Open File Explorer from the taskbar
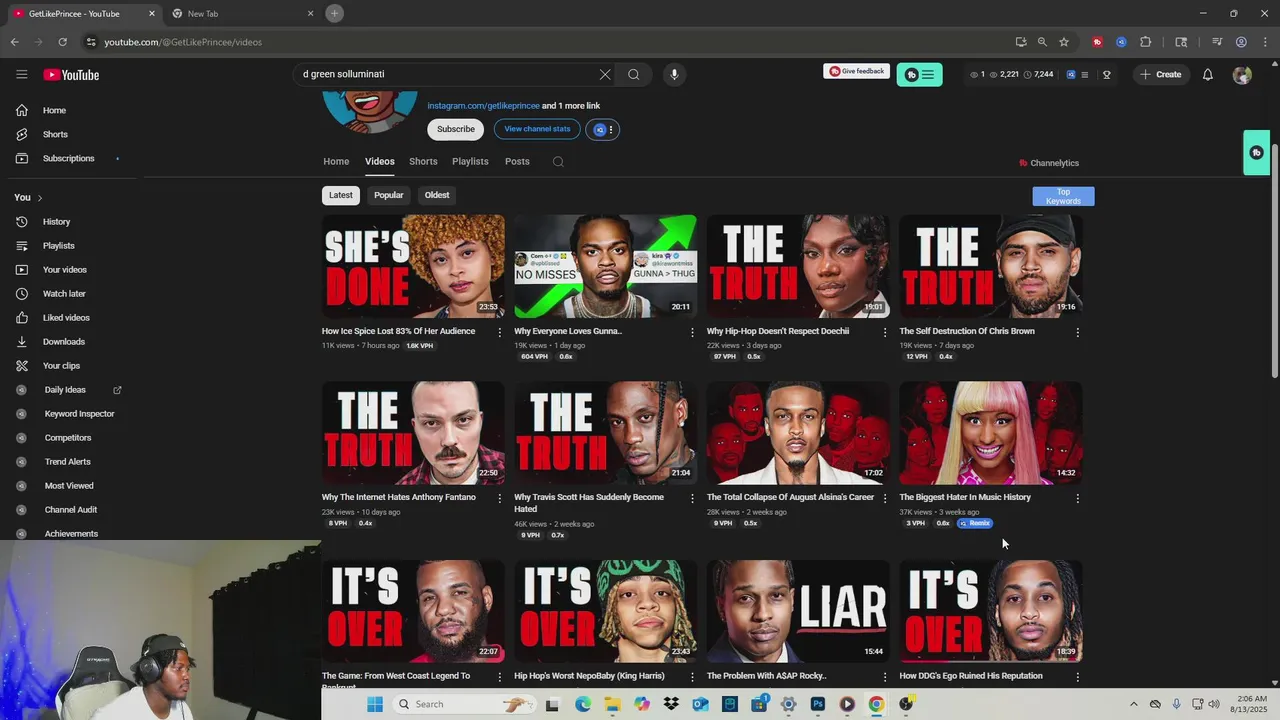Screen dimensions: 1280x720 [x=612, y=704]
